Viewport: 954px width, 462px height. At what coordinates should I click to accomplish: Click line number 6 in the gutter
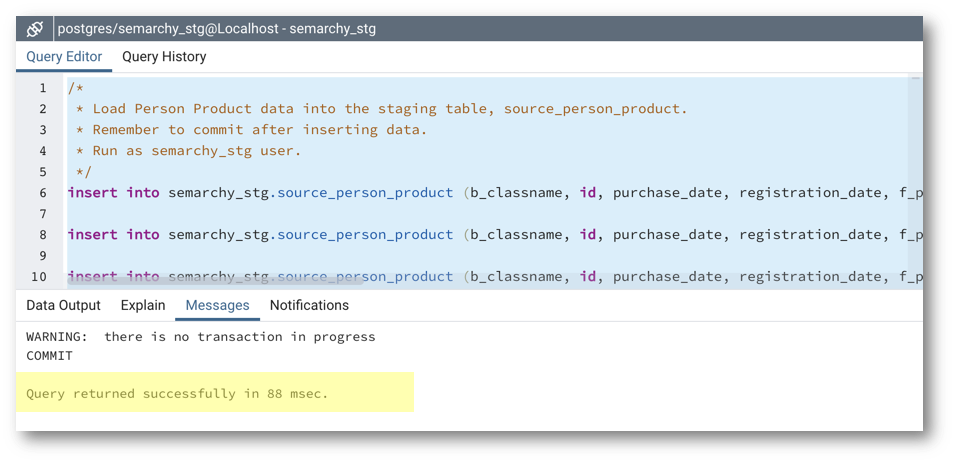(x=42, y=192)
